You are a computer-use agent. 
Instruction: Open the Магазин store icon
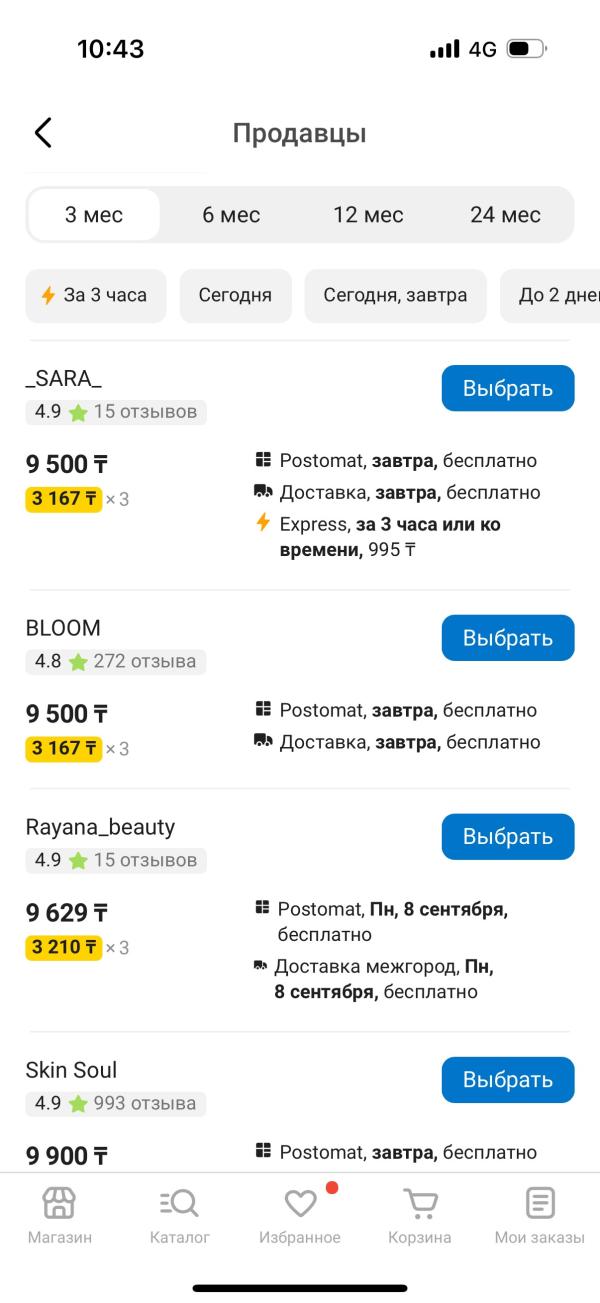pyautogui.click(x=59, y=1203)
